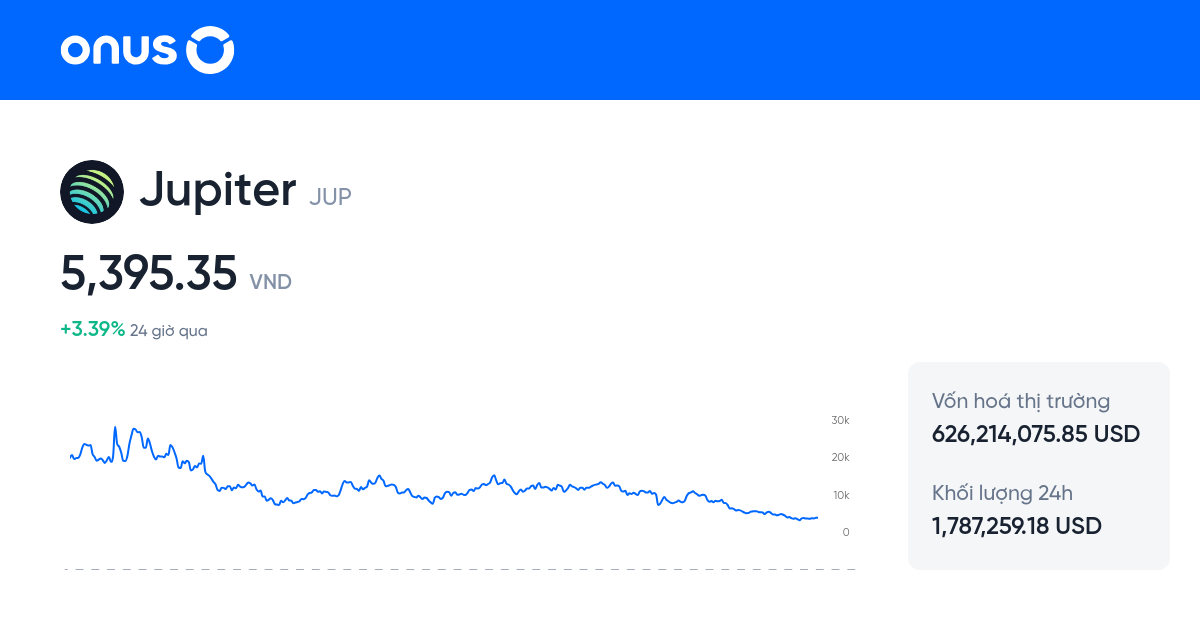
Task: Click the VND currency label
Action: pos(270,282)
